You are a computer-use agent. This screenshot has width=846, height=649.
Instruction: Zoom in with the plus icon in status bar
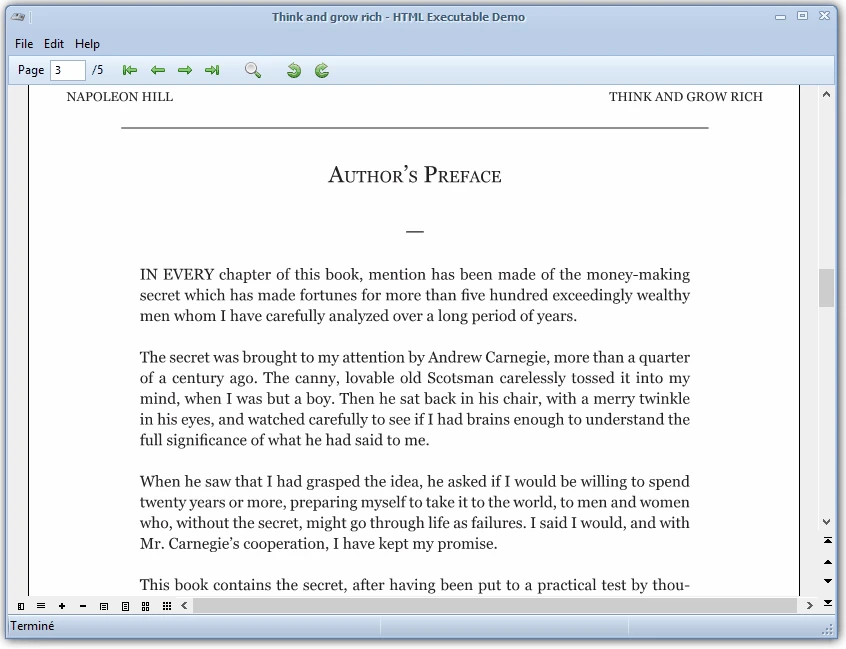61,605
